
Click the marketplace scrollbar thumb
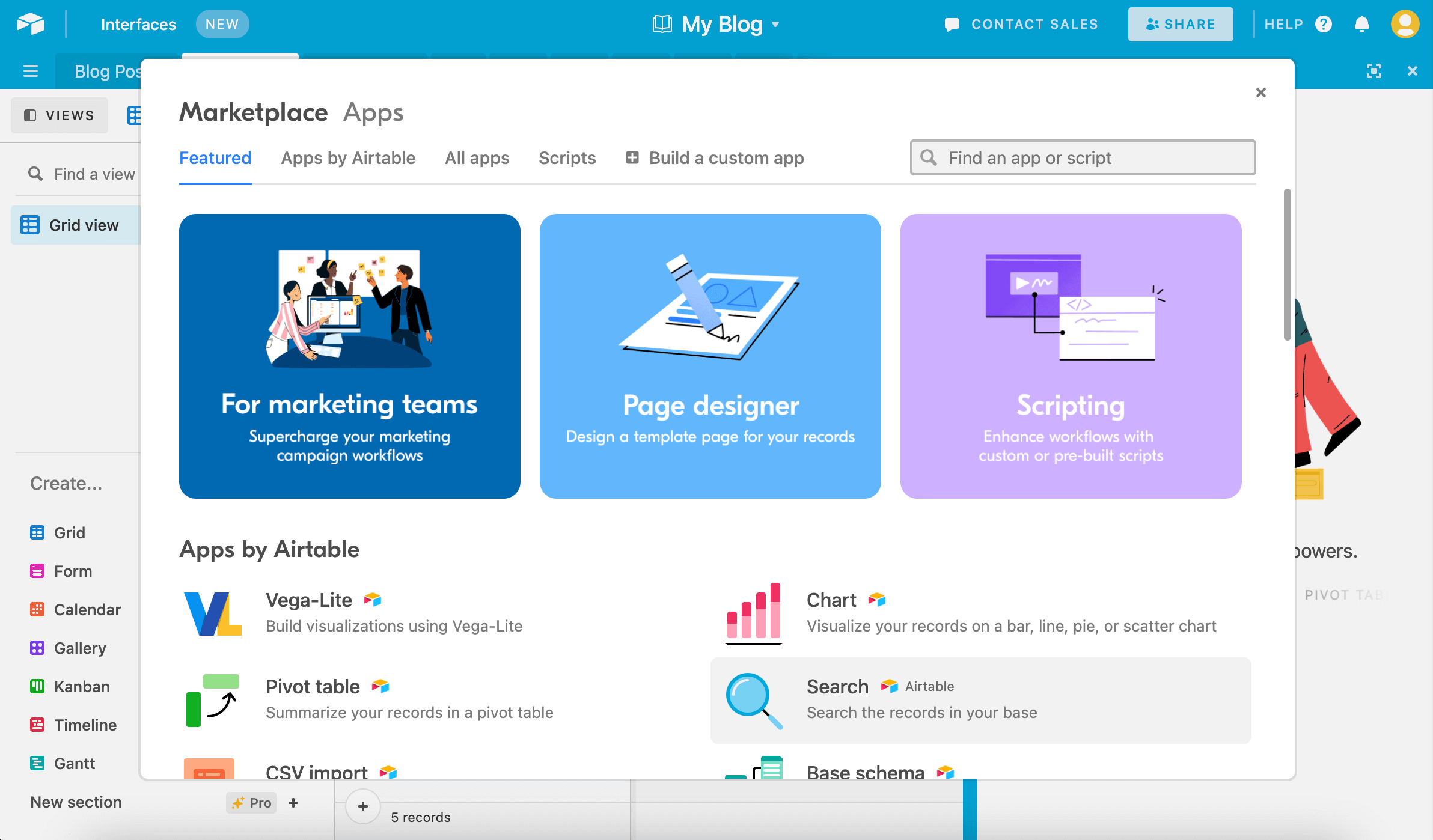click(1287, 264)
